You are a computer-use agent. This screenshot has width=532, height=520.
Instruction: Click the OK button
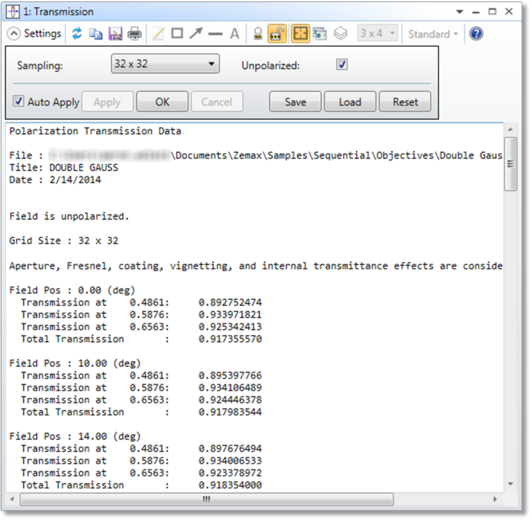pos(162,102)
